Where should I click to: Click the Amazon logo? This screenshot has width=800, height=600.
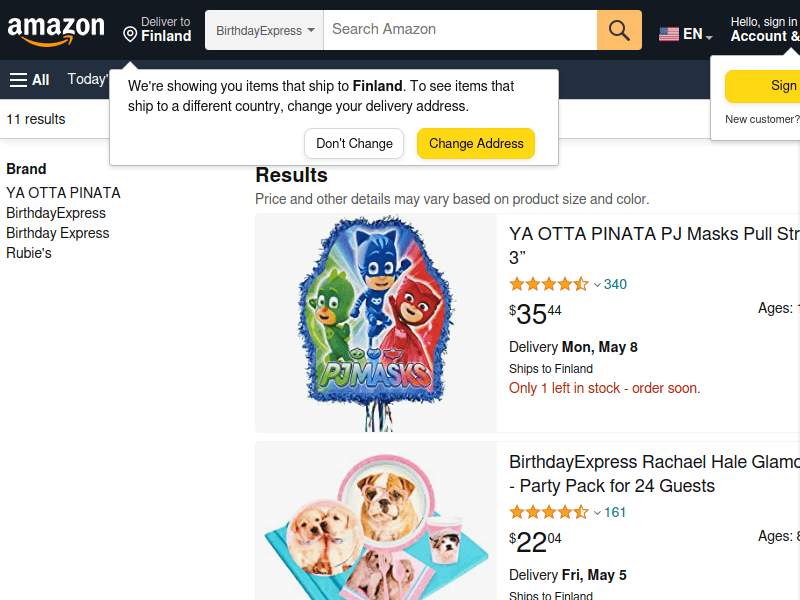[56, 30]
